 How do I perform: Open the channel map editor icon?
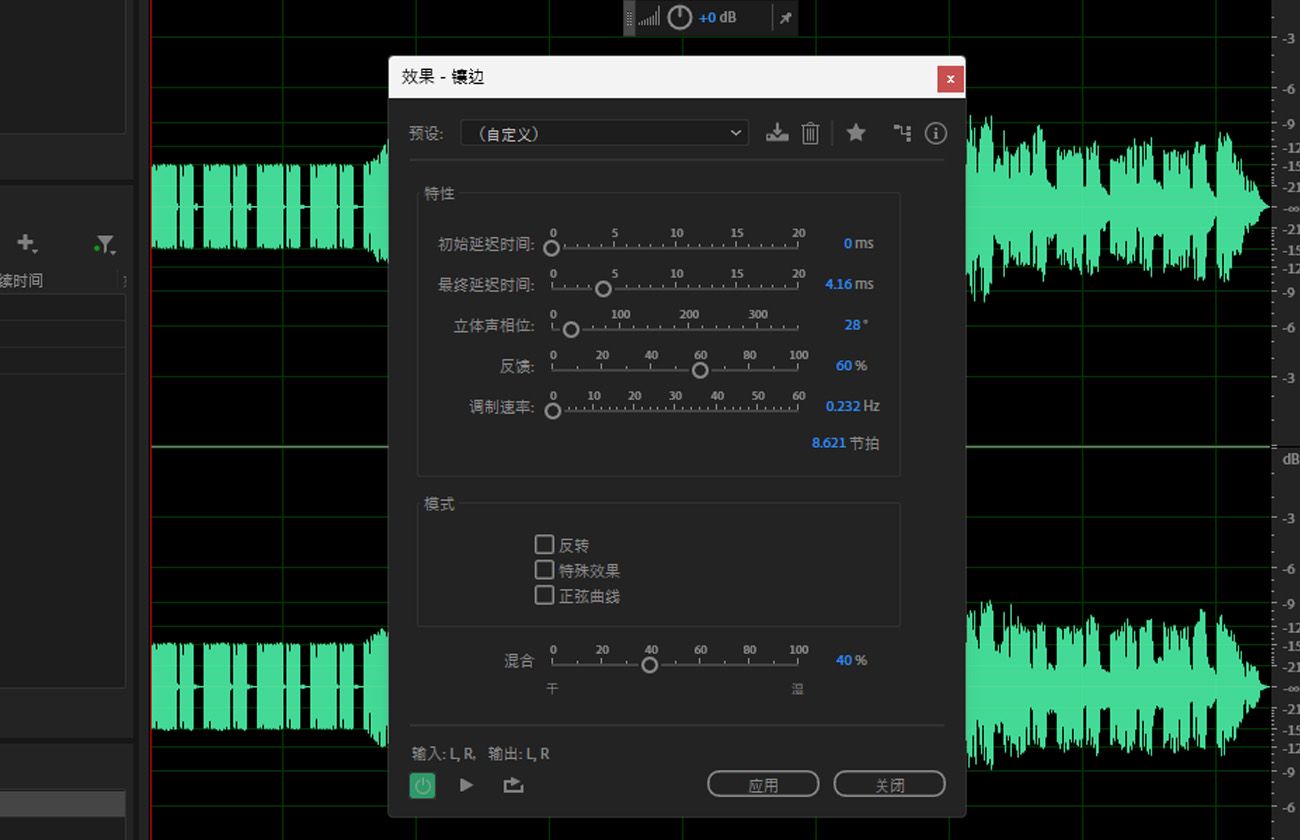pyautogui.click(x=902, y=132)
